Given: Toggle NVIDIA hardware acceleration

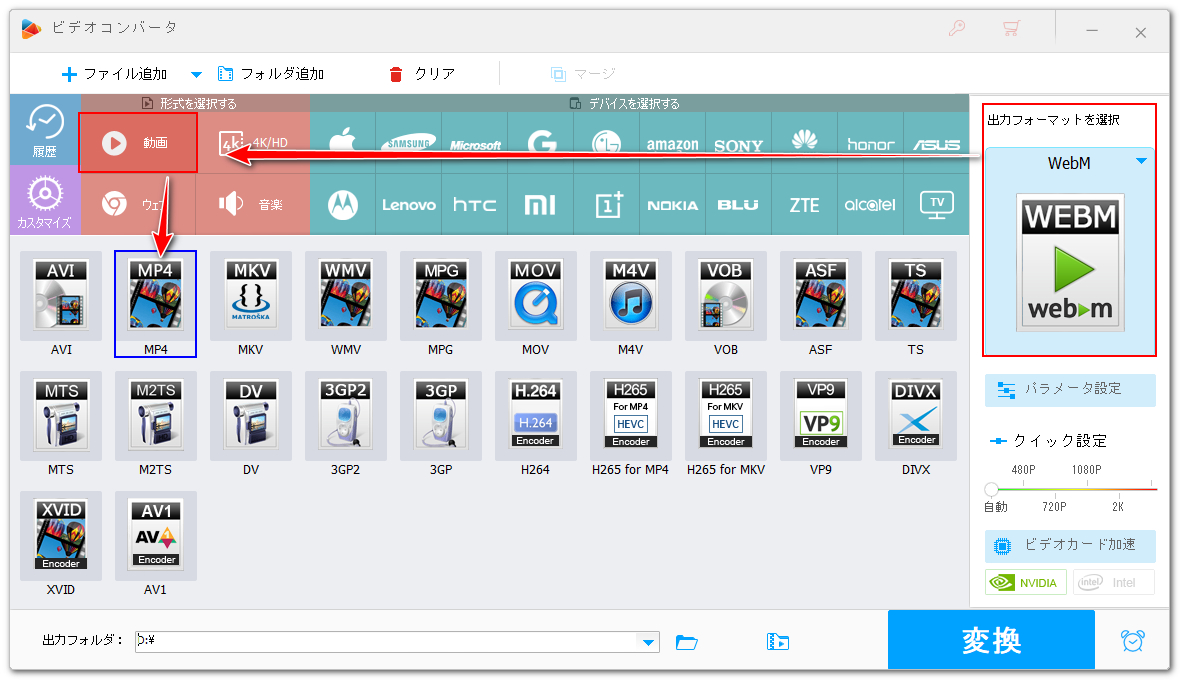Looking at the screenshot, I should (x=1026, y=582).
